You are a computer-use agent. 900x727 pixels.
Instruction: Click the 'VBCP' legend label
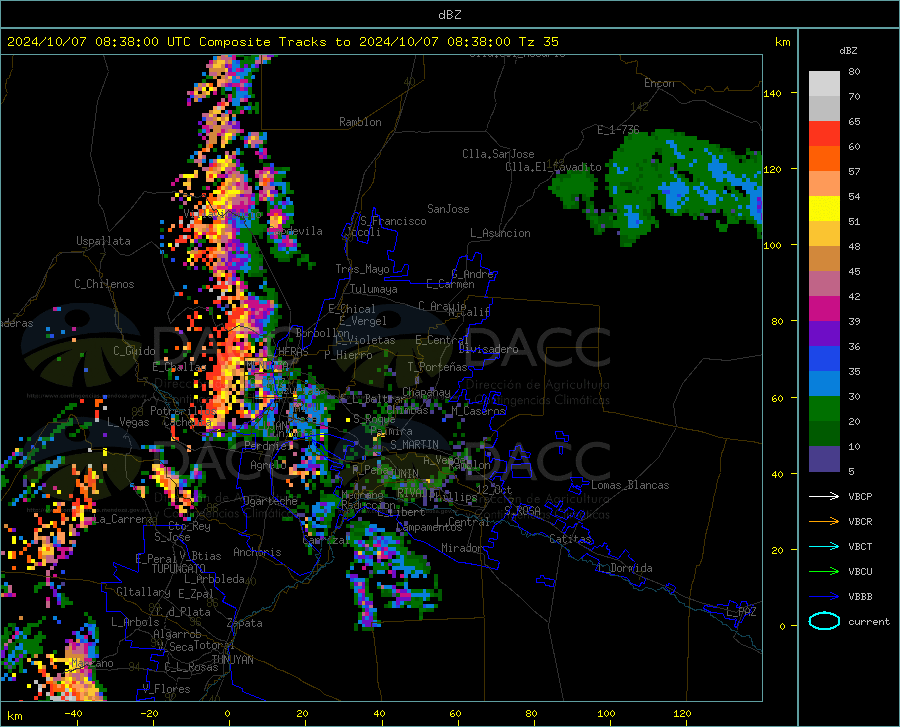pos(860,496)
